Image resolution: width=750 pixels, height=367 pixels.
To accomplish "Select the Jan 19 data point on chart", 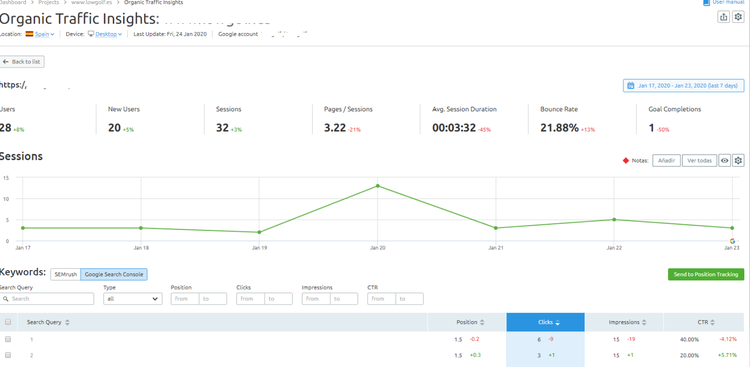I will click(x=259, y=232).
